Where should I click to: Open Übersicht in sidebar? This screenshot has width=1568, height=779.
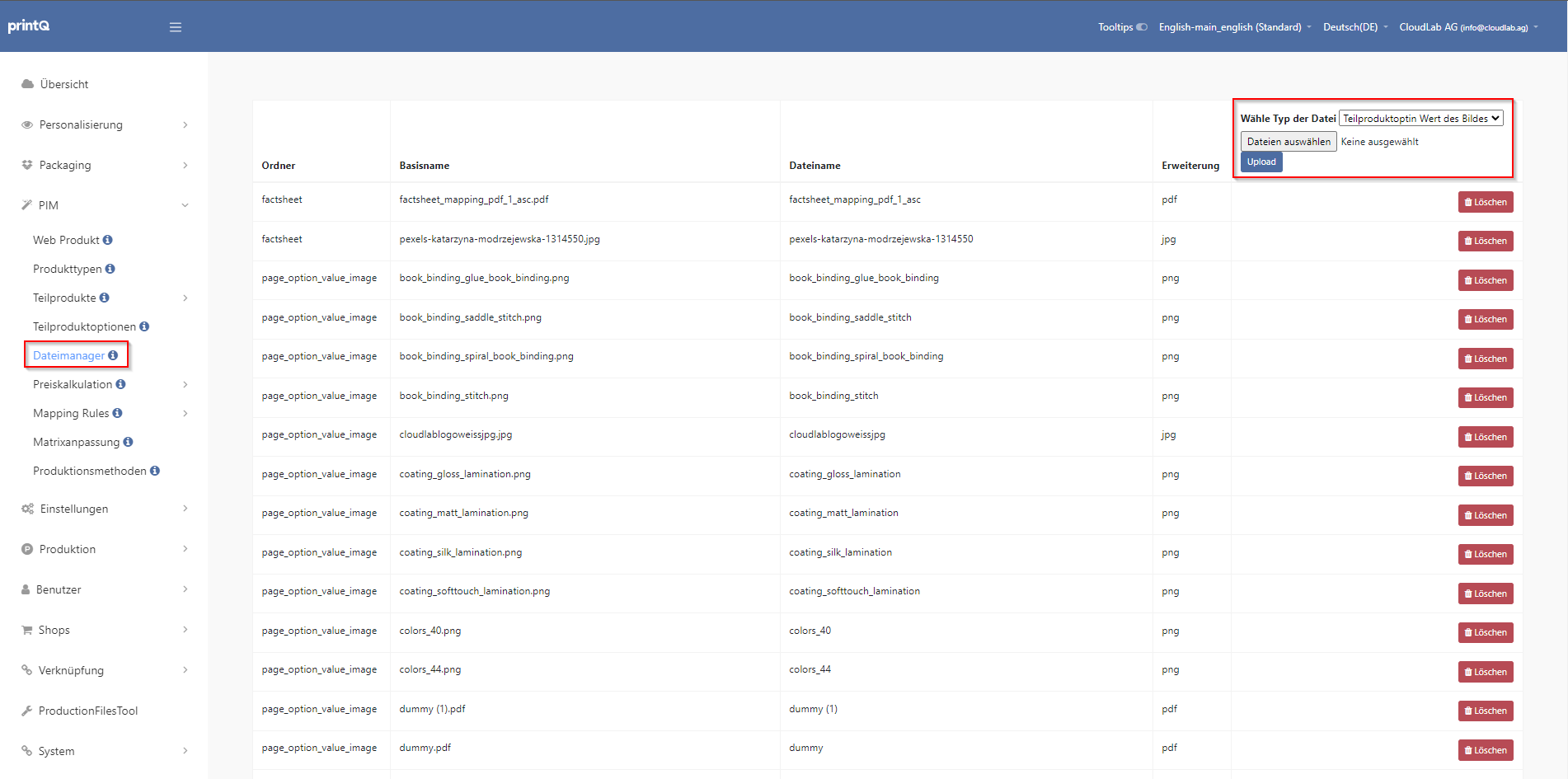64,84
